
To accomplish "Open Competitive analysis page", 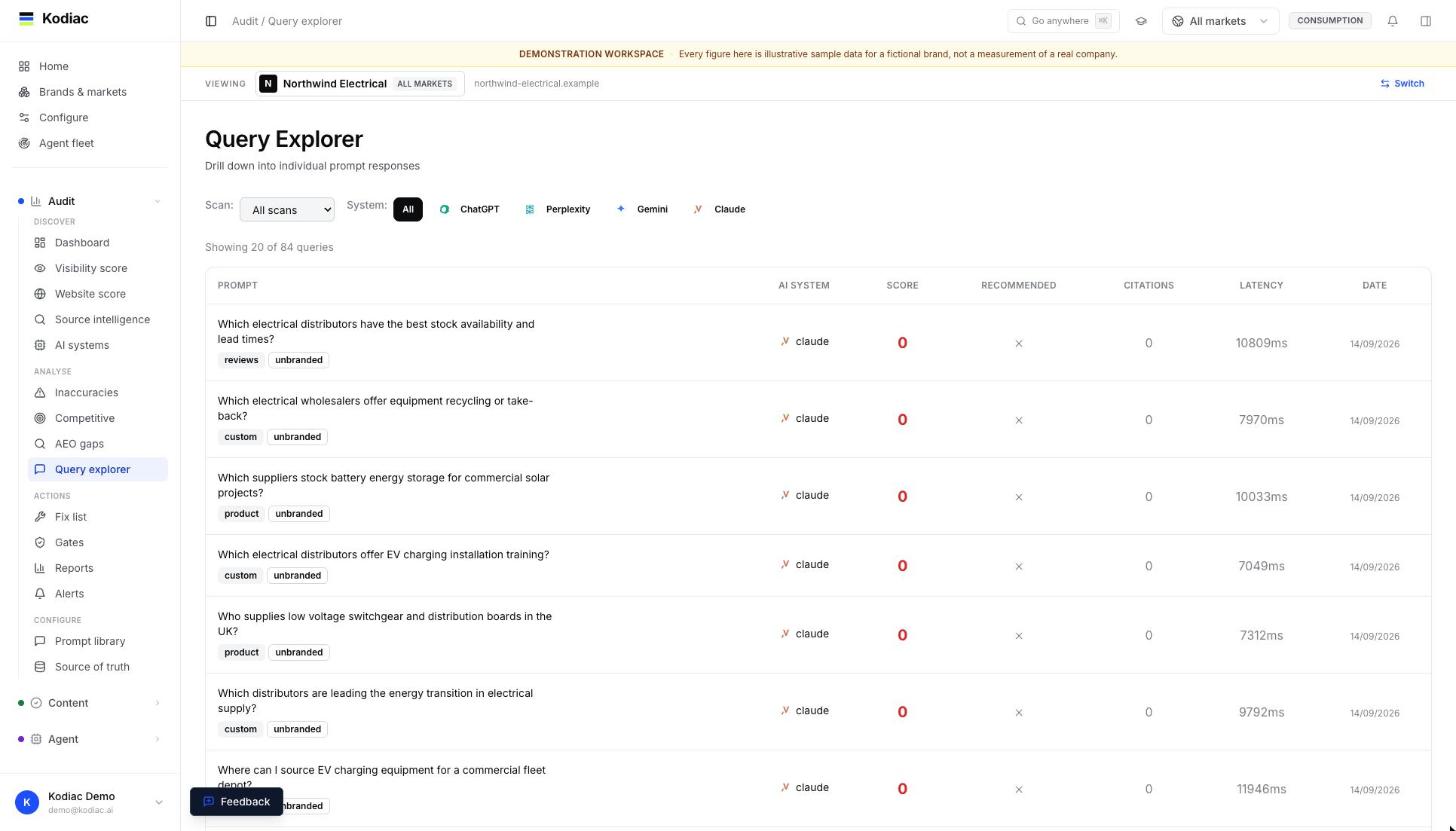I will click(x=98, y=418).
